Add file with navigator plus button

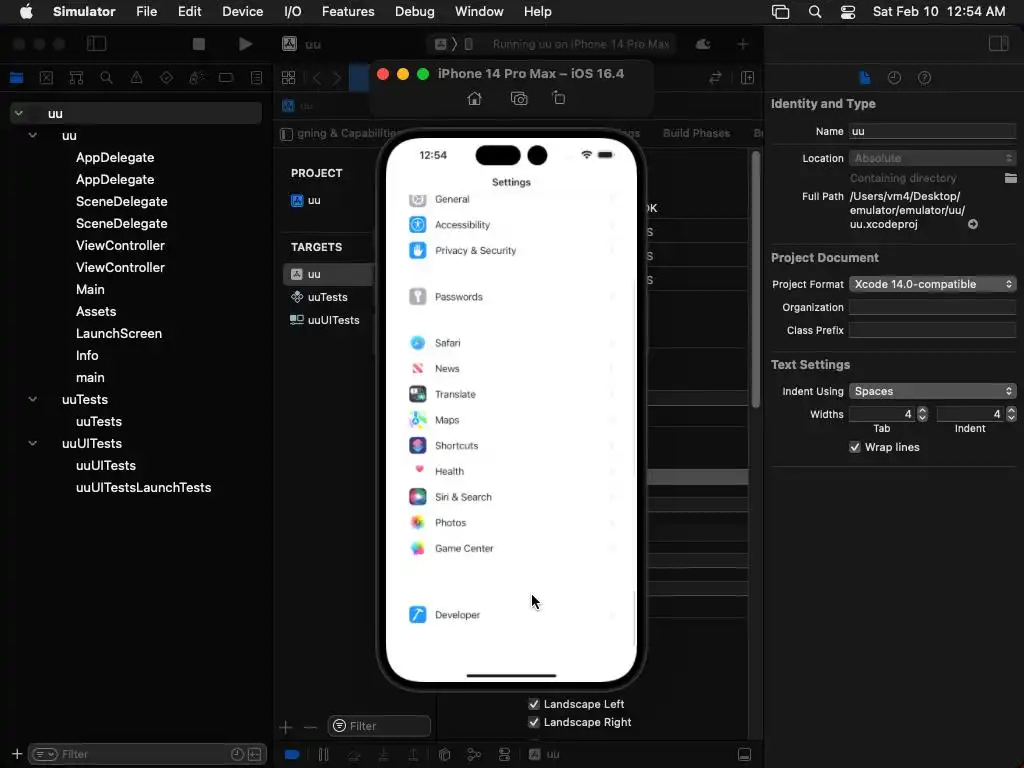[17, 754]
